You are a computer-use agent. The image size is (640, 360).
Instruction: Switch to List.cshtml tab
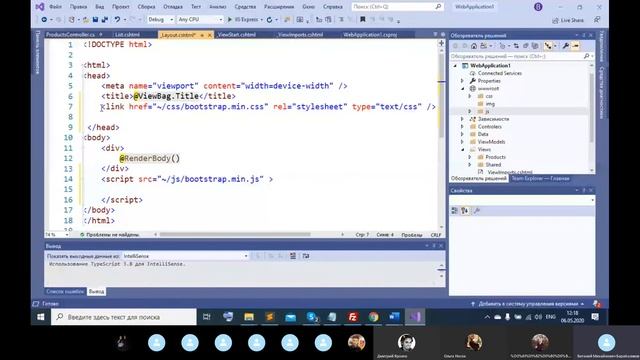click(x=127, y=35)
